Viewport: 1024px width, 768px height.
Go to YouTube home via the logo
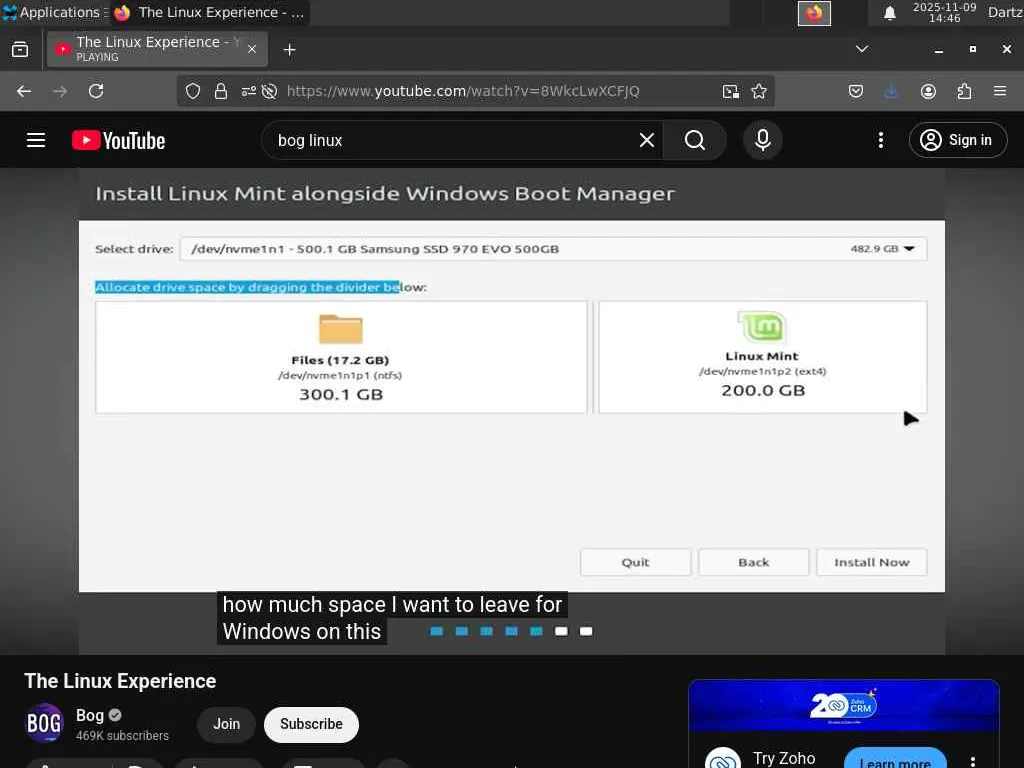pyautogui.click(x=119, y=140)
